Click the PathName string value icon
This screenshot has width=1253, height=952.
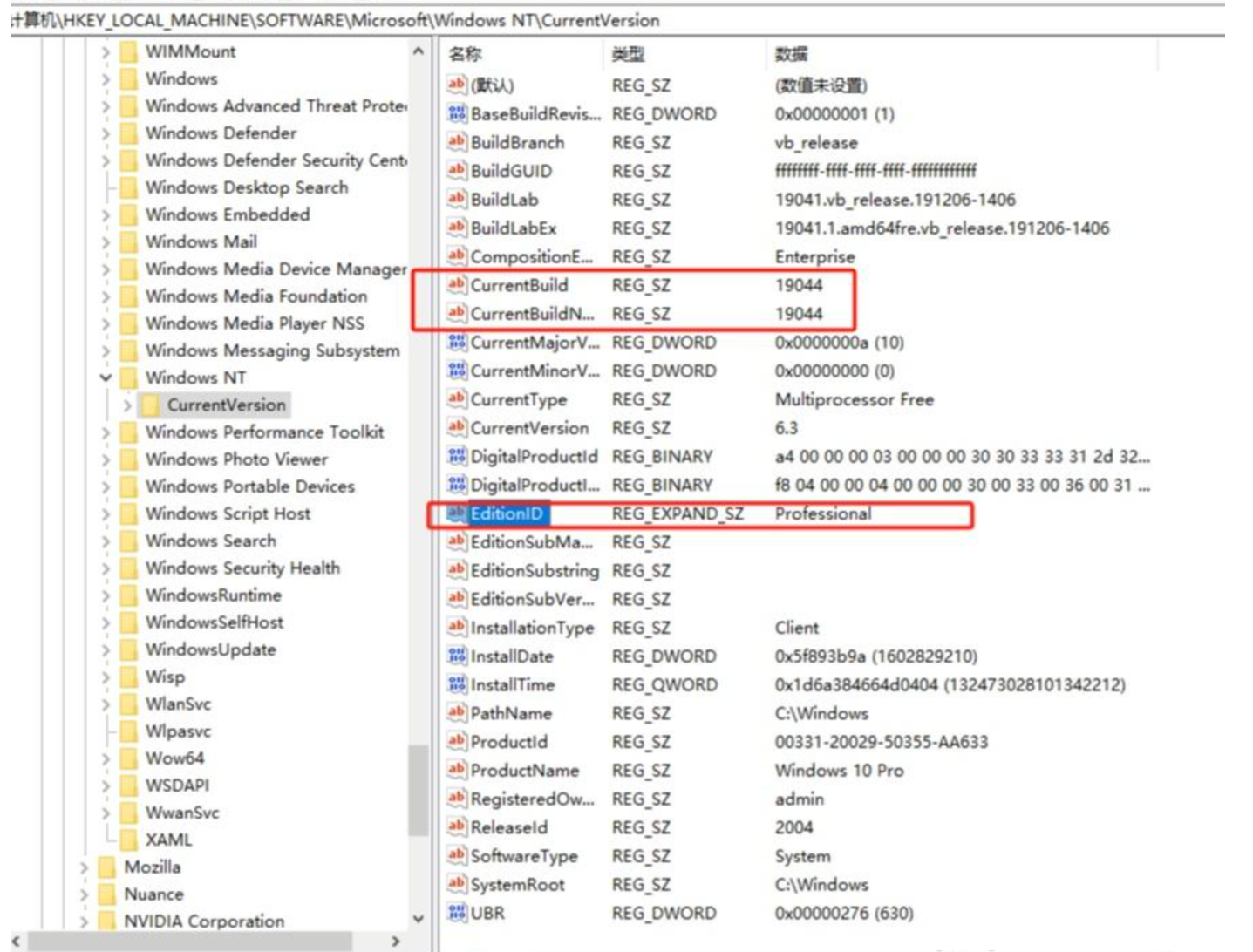(457, 712)
